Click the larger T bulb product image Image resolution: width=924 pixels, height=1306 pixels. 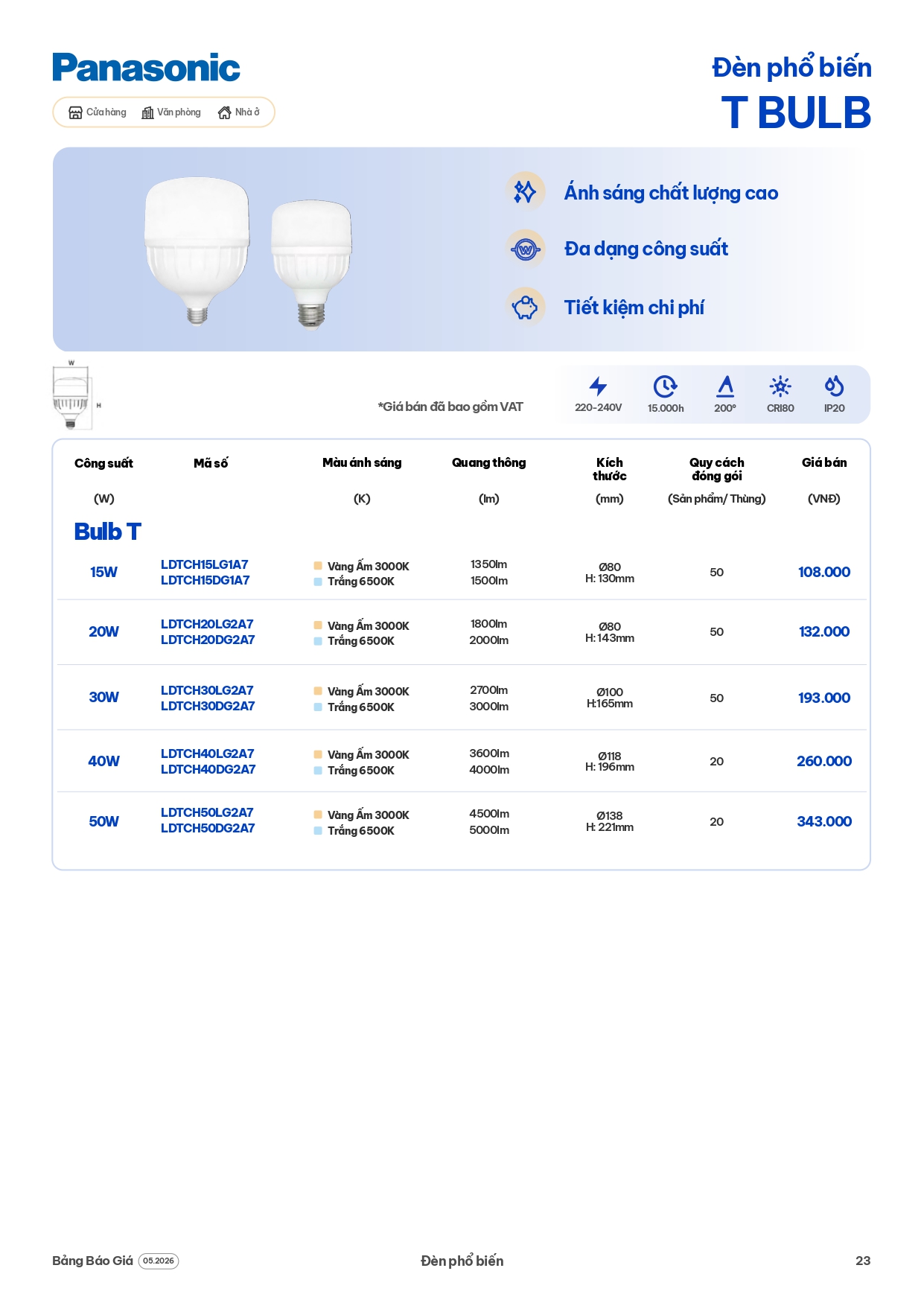click(197, 250)
